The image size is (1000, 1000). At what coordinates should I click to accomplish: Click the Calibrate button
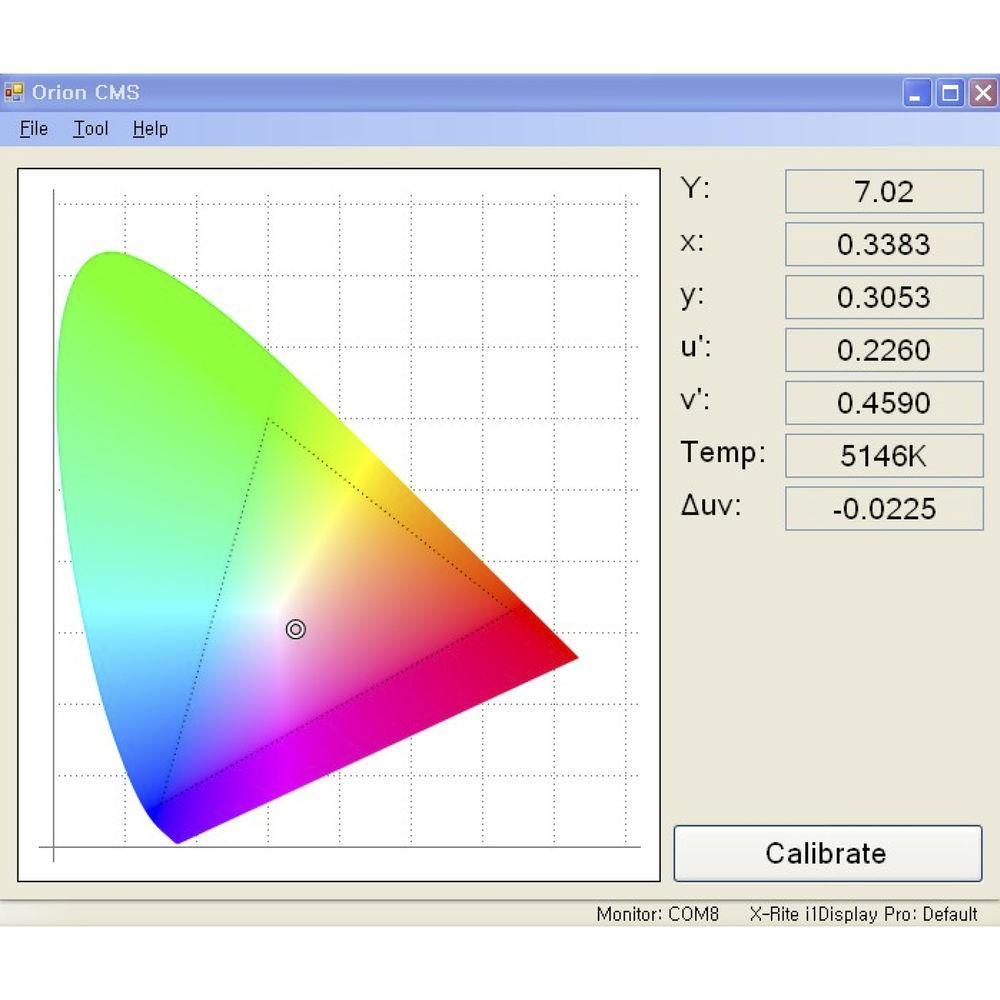tap(826, 853)
